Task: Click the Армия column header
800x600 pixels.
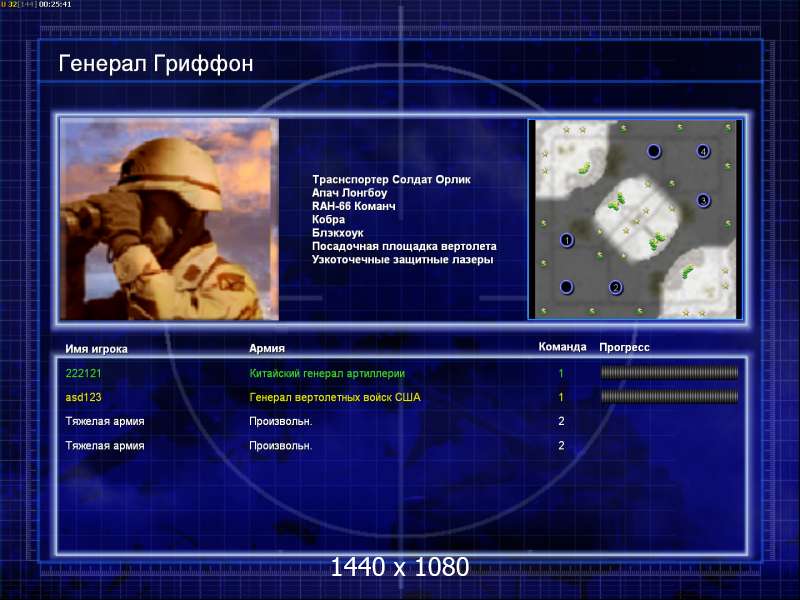Action: pyautogui.click(x=267, y=348)
